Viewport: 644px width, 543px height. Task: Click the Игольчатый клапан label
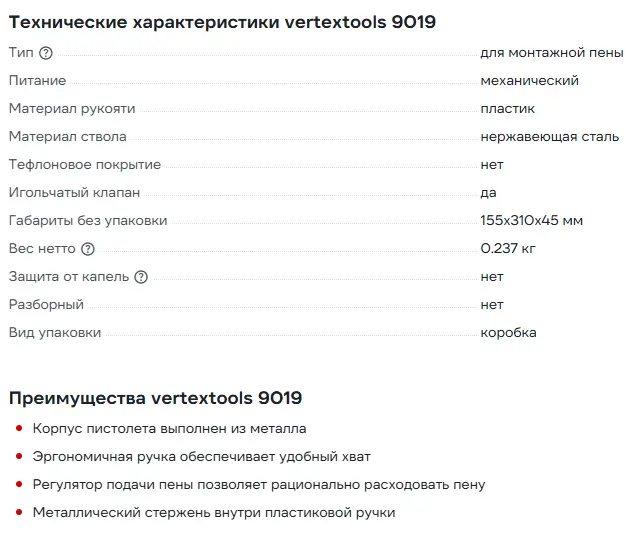(x=75, y=193)
